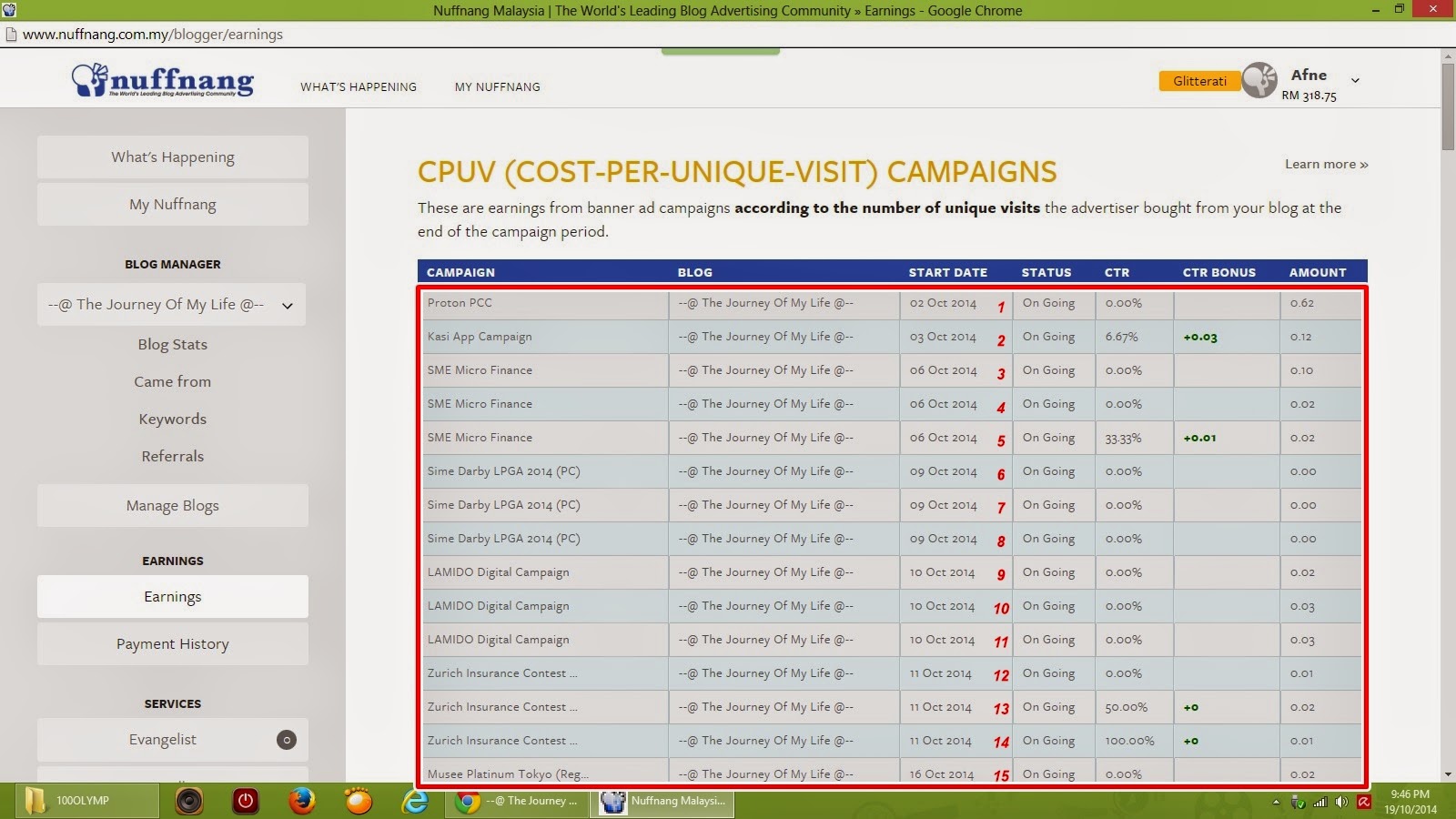Open Payment History in the sidebar
This screenshot has height=819, width=1456.
click(173, 644)
